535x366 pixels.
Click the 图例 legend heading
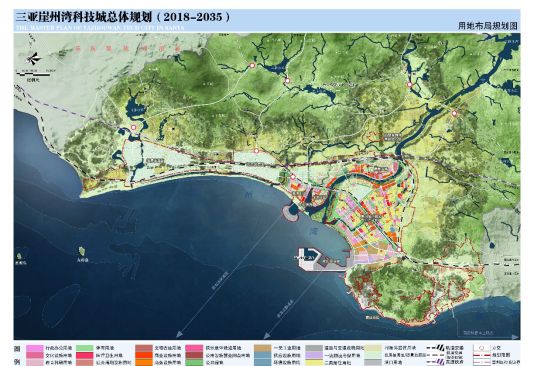[18, 355]
